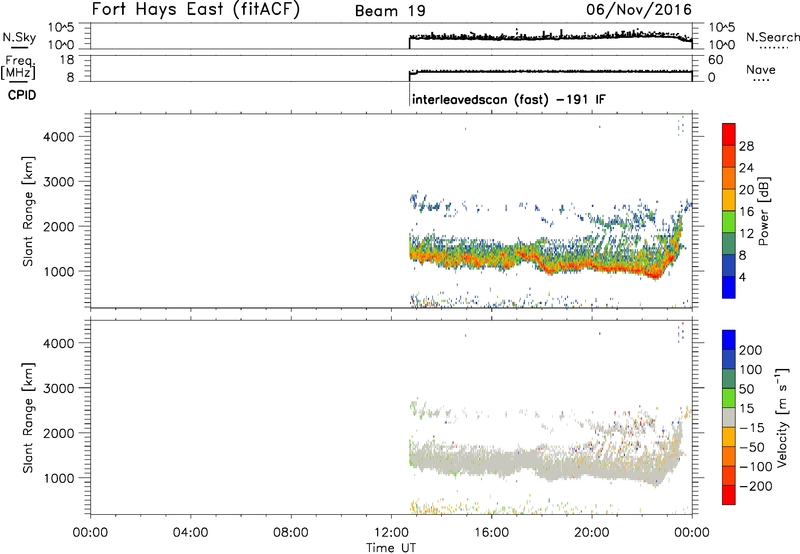Click the "-50" label on the Velocity colorbar
Viewport: 800px width, 554px height.
pos(752,447)
